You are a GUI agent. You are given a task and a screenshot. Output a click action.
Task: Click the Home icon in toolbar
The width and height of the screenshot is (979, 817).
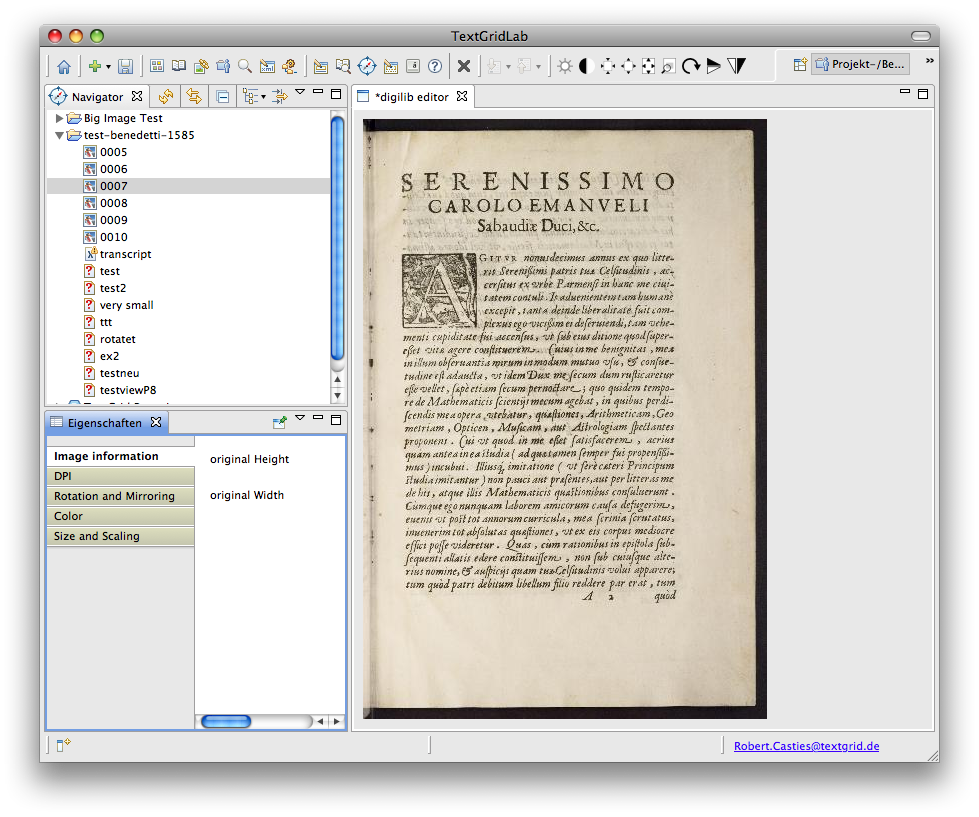point(64,67)
